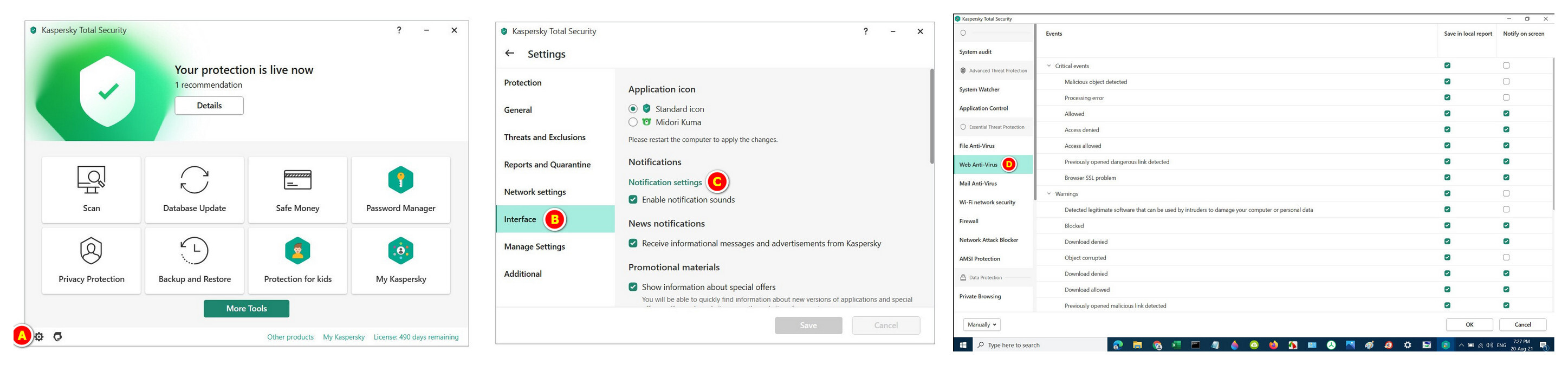
Task: Open Network settings section
Action: (x=555, y=192)
